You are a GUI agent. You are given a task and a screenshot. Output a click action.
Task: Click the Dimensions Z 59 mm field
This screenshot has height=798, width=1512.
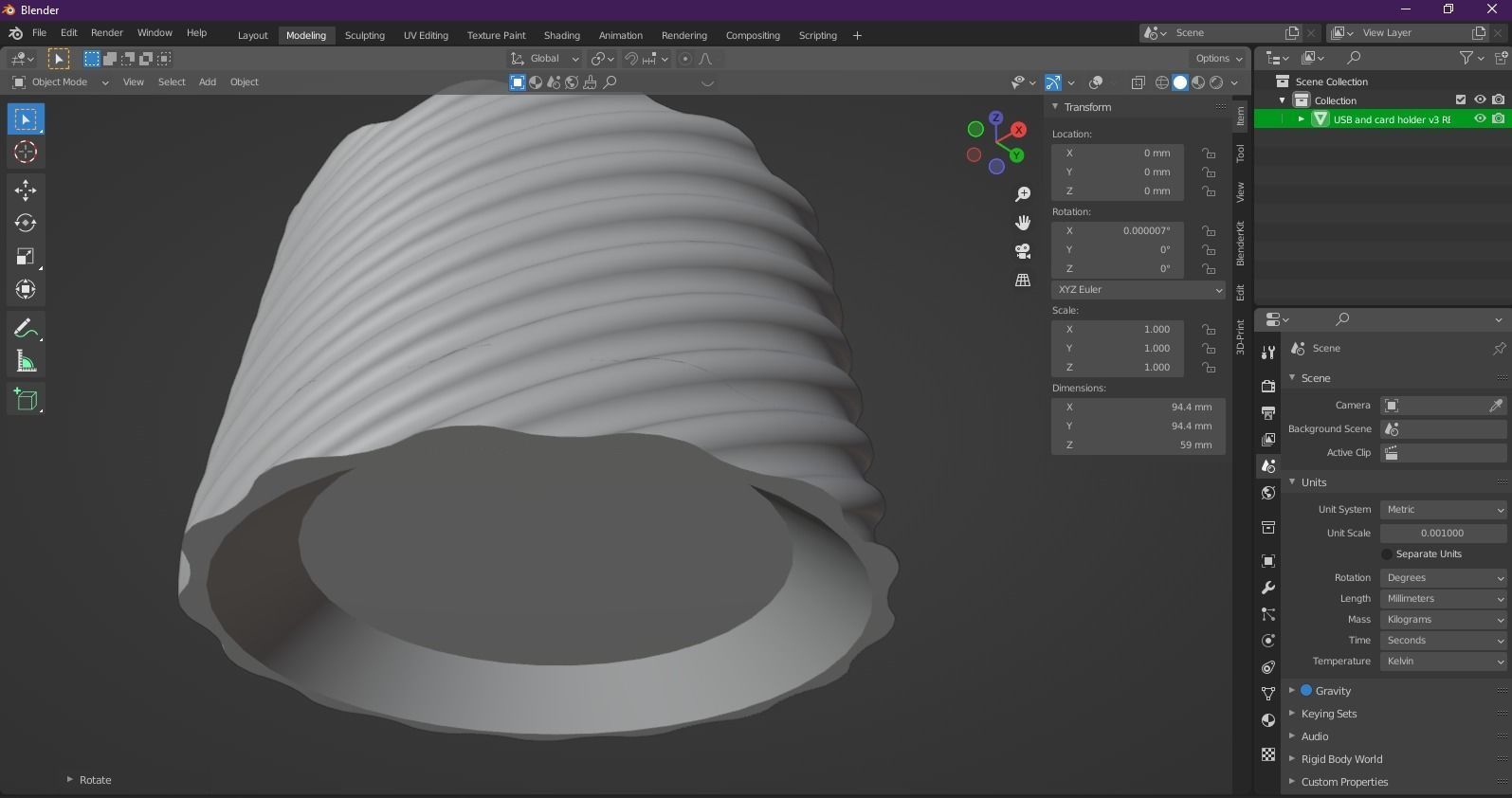click(x=1139, y=445)
